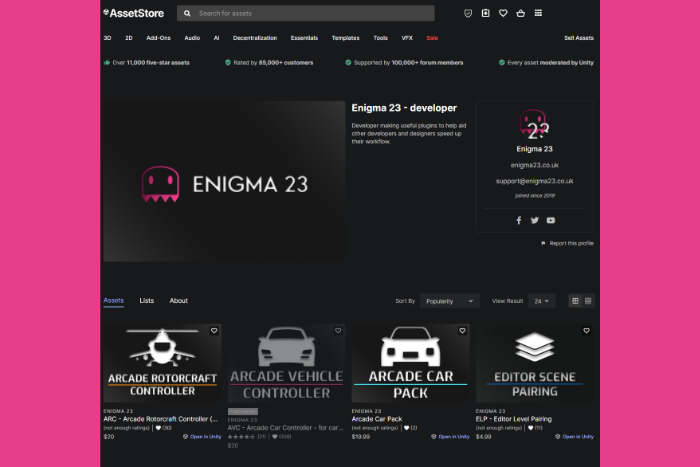Open Enigma 23's Twitter profile icon
The image size is (700, 467).
point(534,220)
